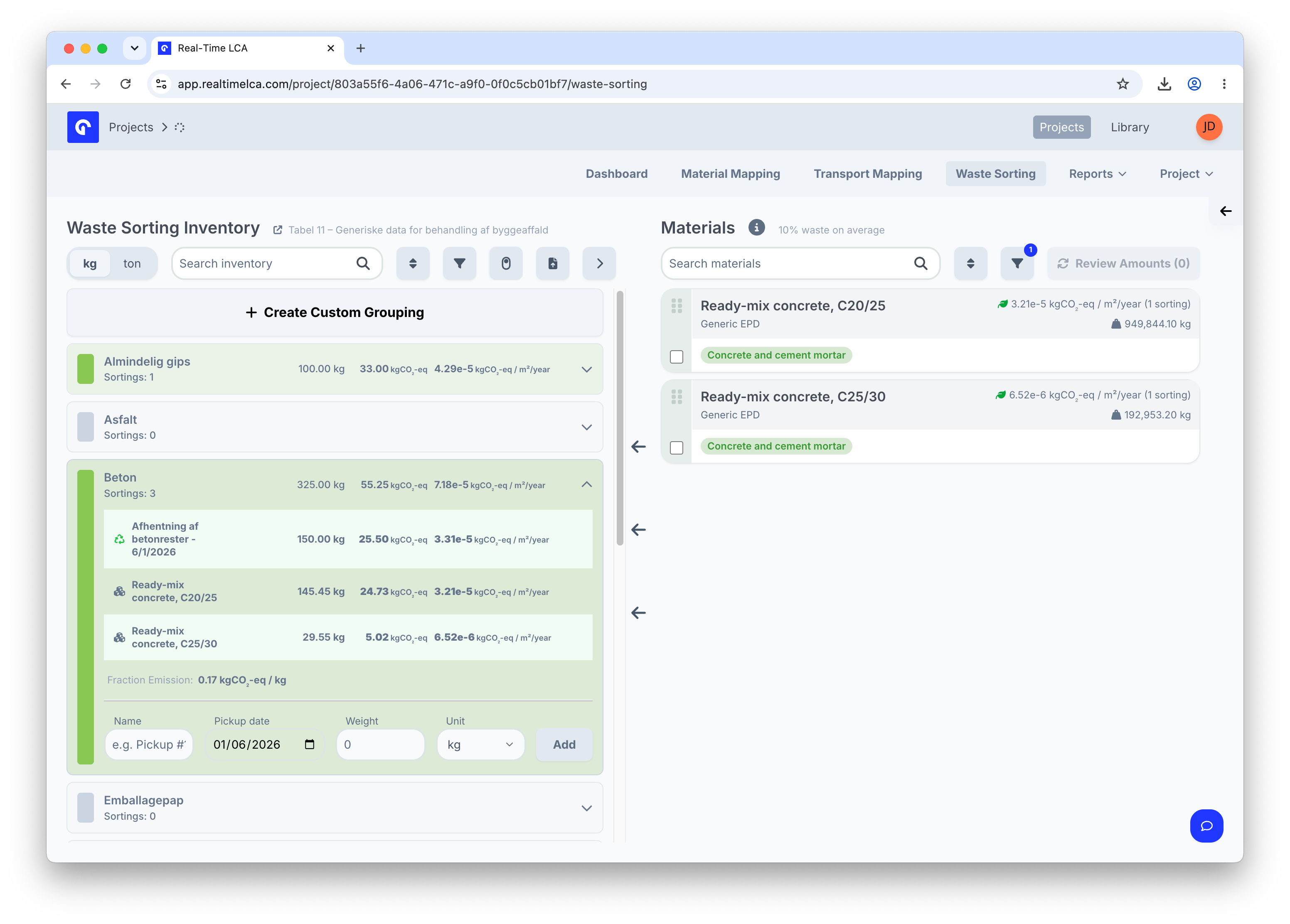Open the chat support bubble
The height and width of the screenshot is (924, 1290).
pos(1206,826)
